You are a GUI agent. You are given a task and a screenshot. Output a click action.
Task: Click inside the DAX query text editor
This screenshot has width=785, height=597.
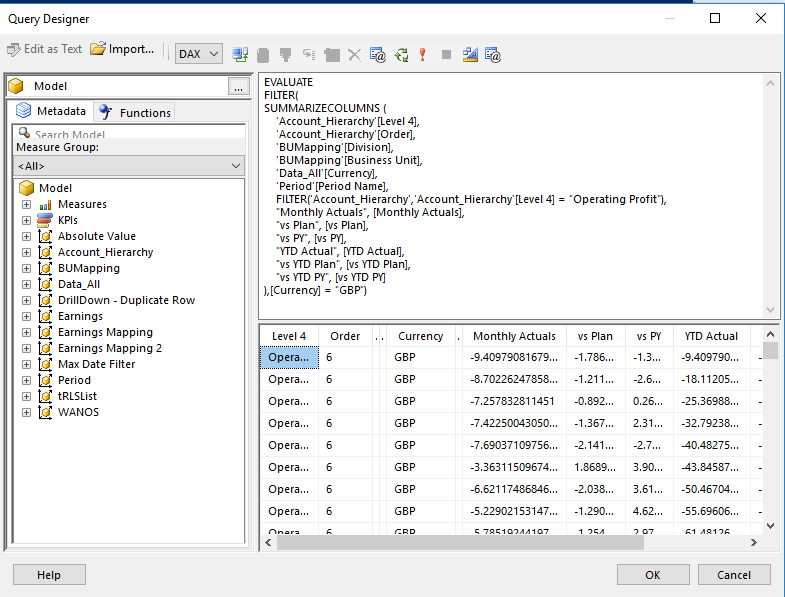tap(511, 195)
